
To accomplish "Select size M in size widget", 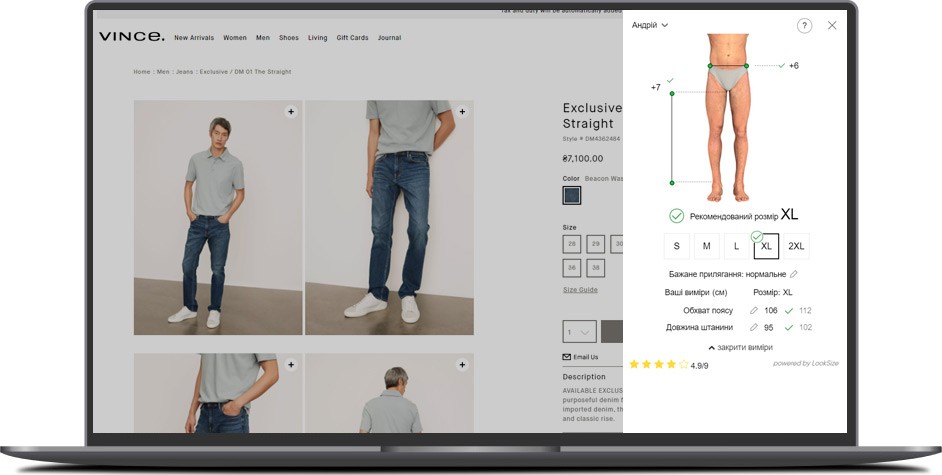I will pyautogui.click(x=706, y=246).
